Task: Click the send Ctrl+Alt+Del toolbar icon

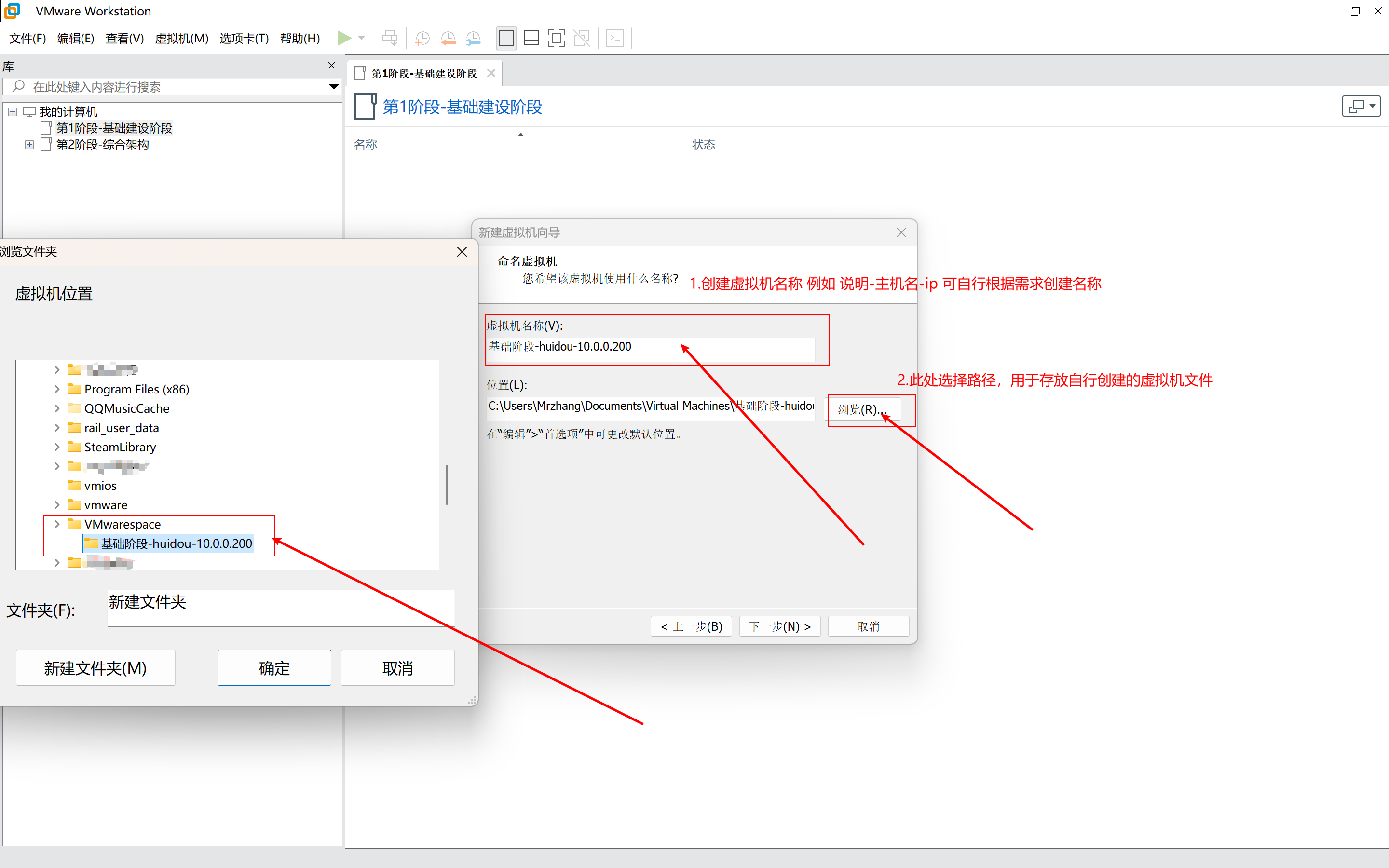Action: pyautogui.click(x=390, y=39)
